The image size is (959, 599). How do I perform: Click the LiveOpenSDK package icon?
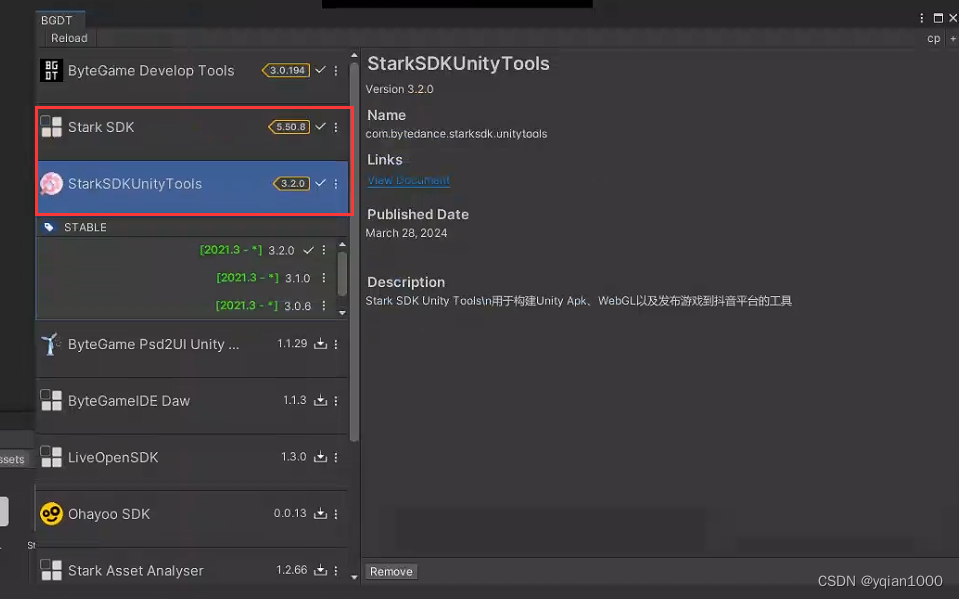click(x=51, y=456)
